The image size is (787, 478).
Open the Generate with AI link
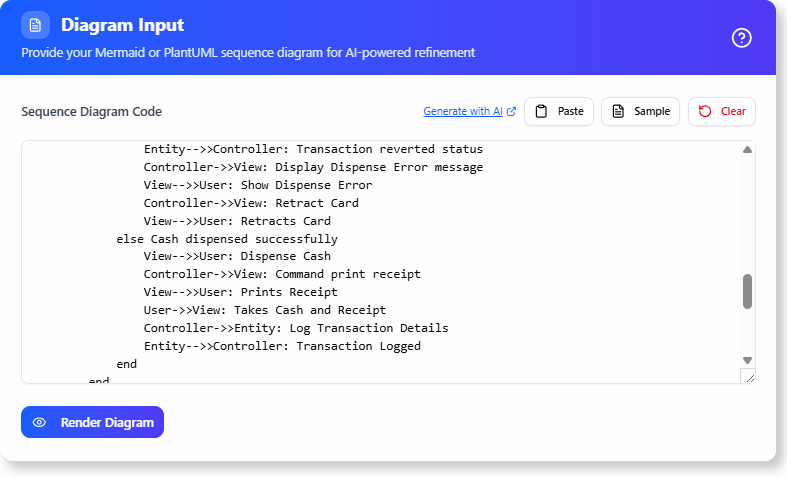(462, 111)
